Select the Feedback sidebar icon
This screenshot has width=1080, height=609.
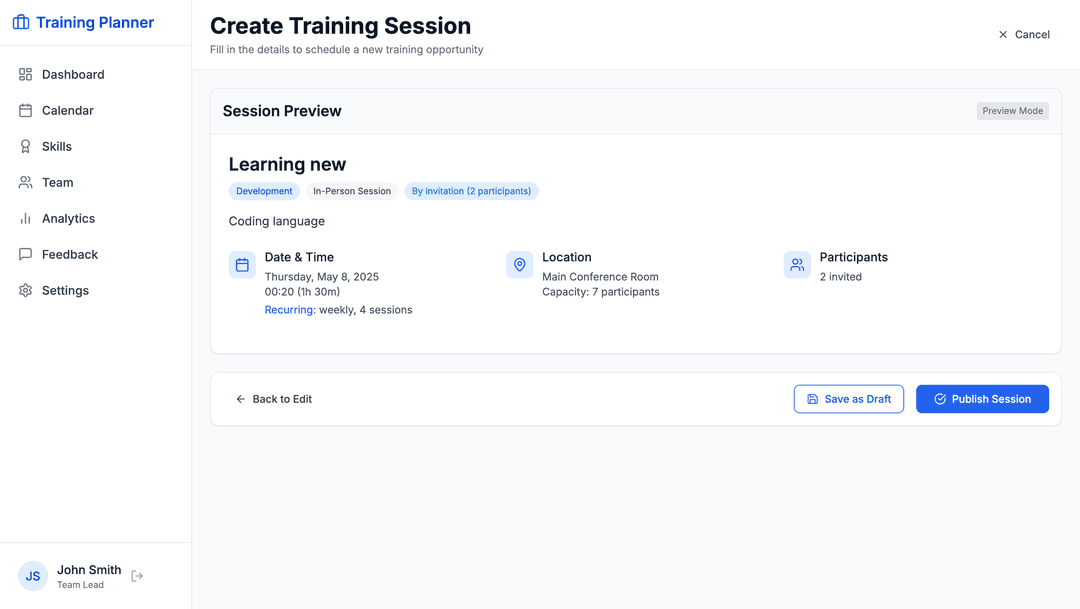click(x=25, y=254)
